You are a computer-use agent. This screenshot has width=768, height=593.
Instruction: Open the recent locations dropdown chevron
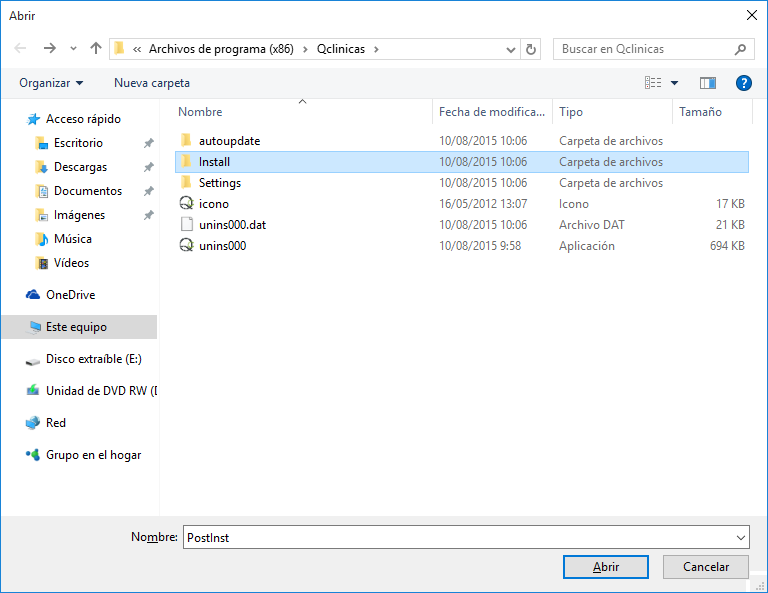click(x=73, y=48)
